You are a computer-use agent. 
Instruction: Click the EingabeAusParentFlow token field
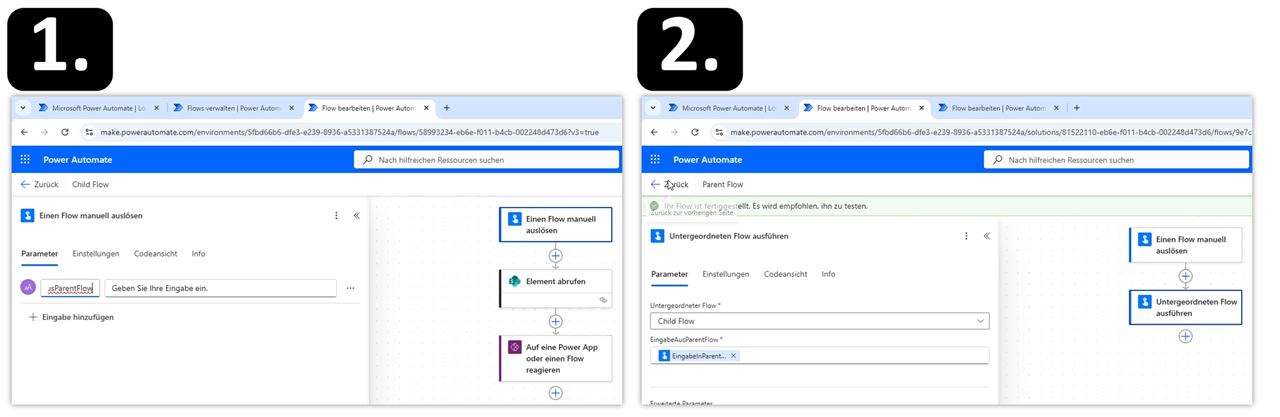click(x=819, y=356)
